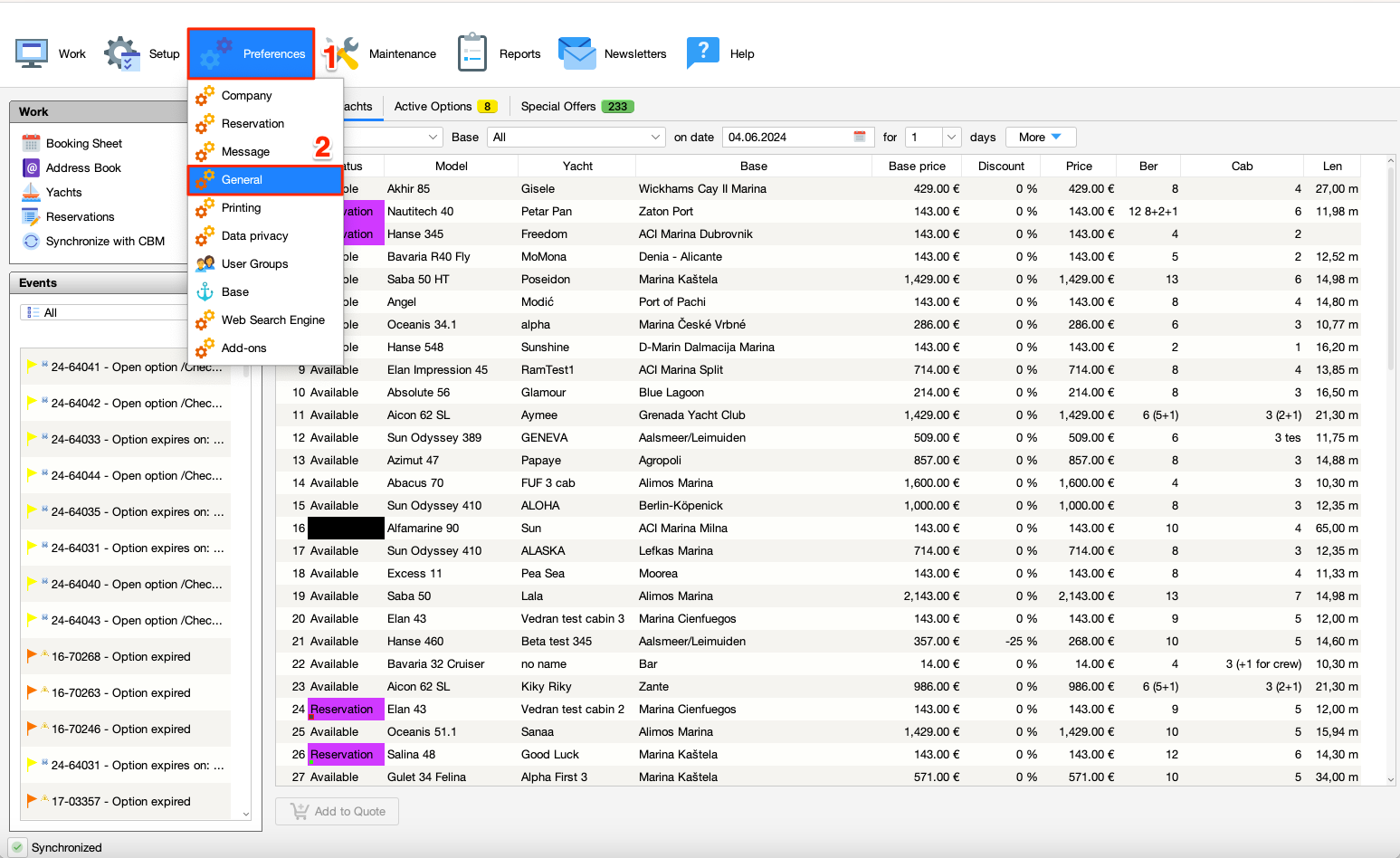Sort by the Model column header

[x=452, y=166]
